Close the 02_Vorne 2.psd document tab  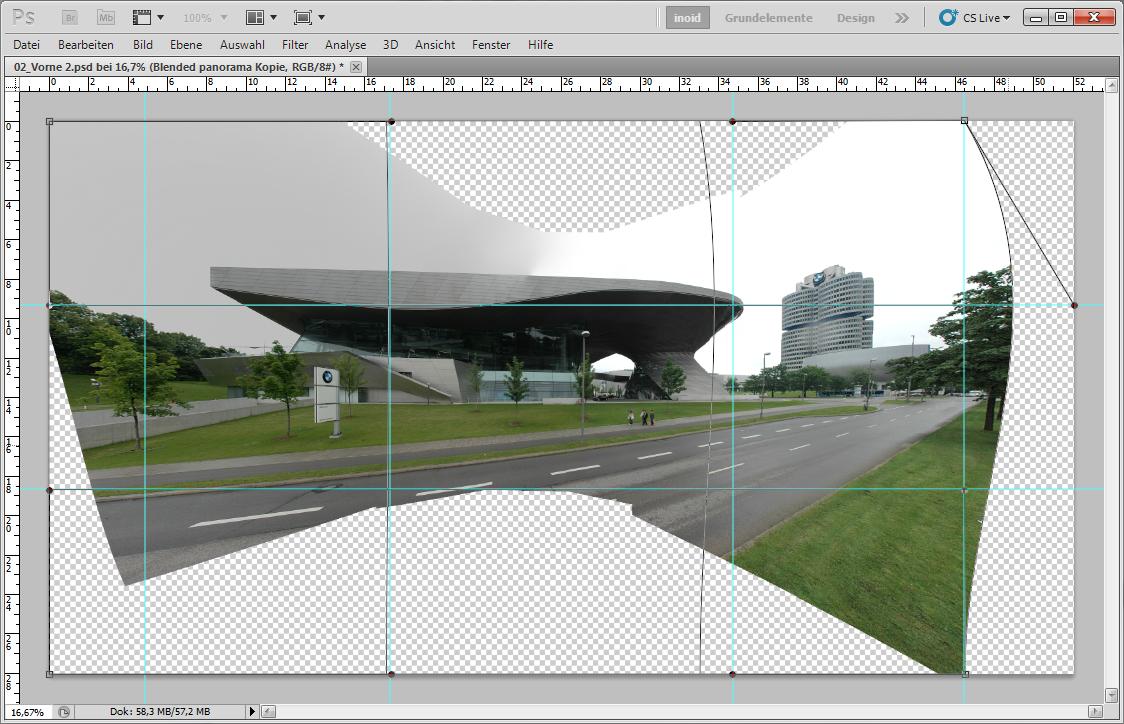click(x=356, y=66)
